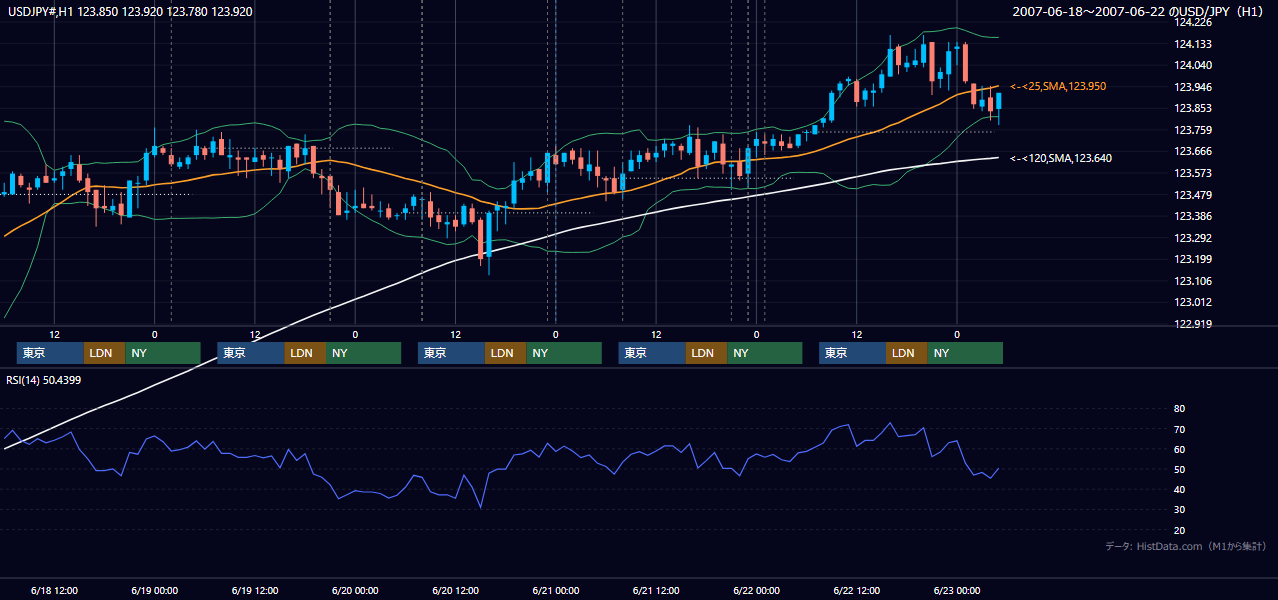
Task: Click price axis label 123.386
Action: [1193, 217]
